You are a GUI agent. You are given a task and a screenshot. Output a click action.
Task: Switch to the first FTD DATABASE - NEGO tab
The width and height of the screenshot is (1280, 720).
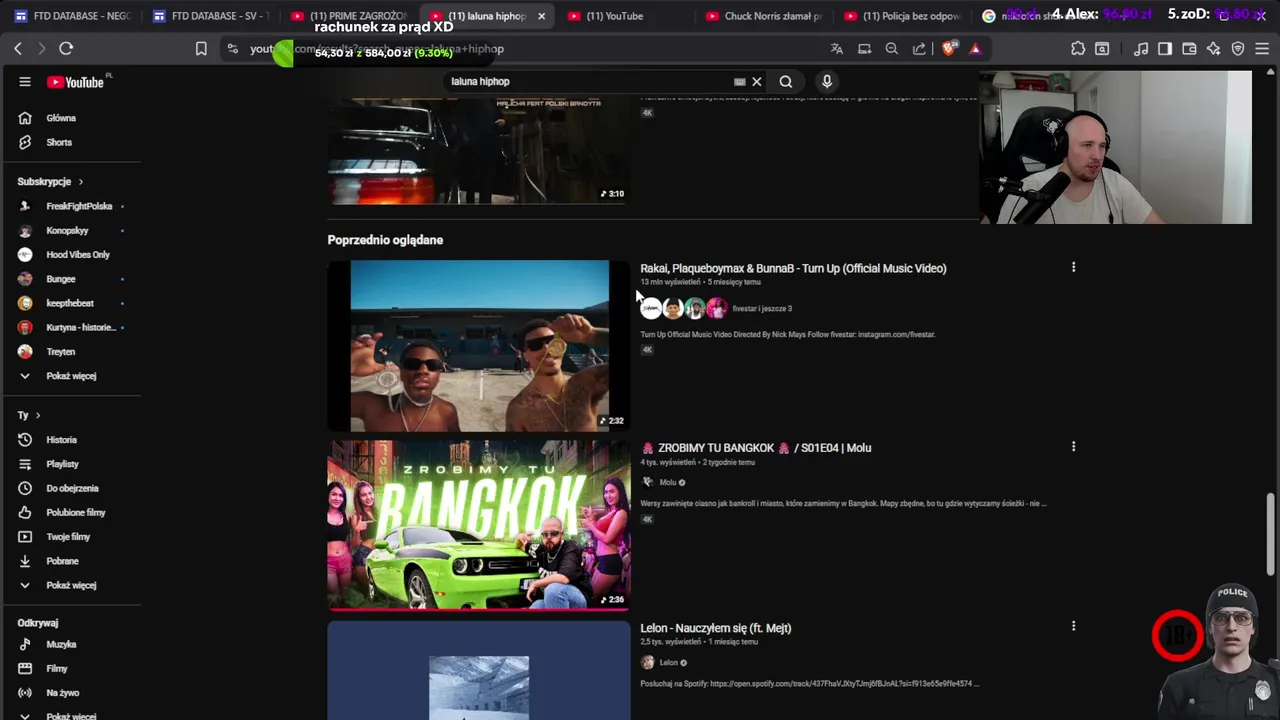click(x=72, y=16)
